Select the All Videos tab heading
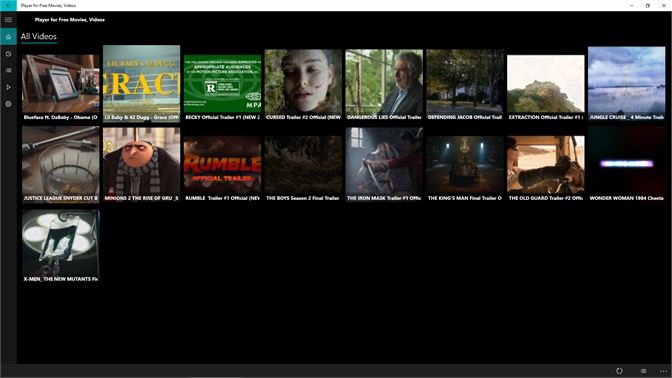The image size is (672, 378). click(39, 37)
